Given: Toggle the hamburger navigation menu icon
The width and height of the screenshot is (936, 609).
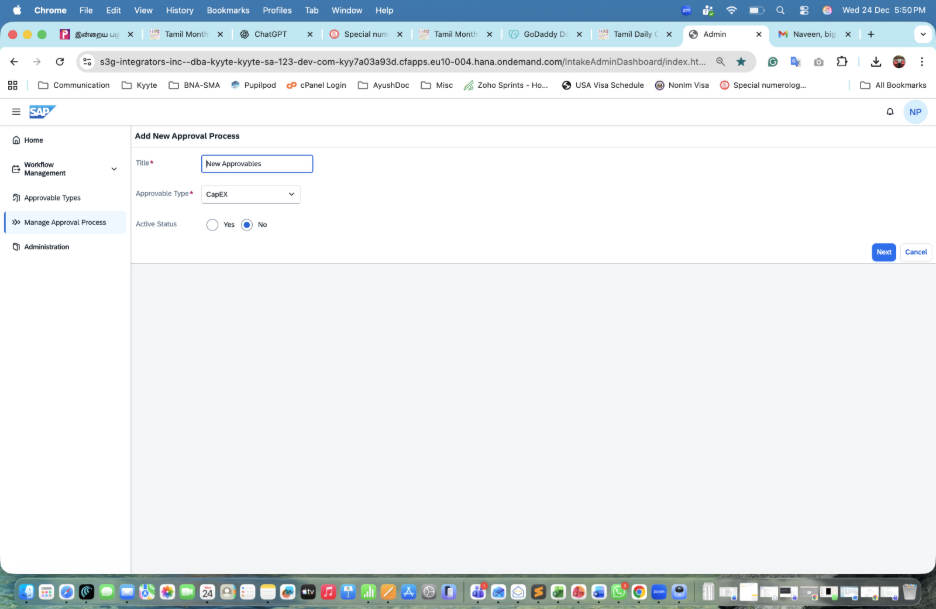Looking at the screenshot, I should click(x=16, y=112).
